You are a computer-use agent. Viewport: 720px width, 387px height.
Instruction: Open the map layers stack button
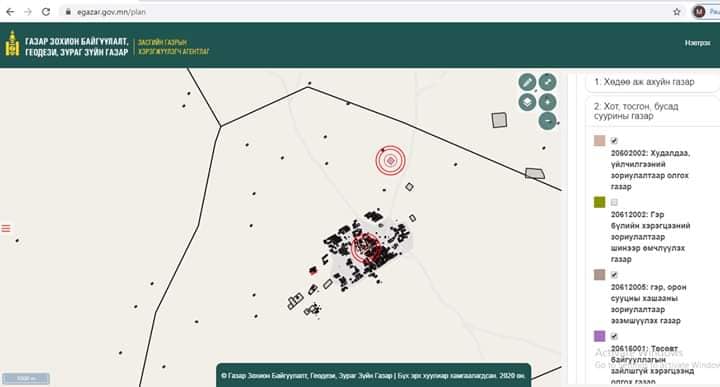coord(527,102)
